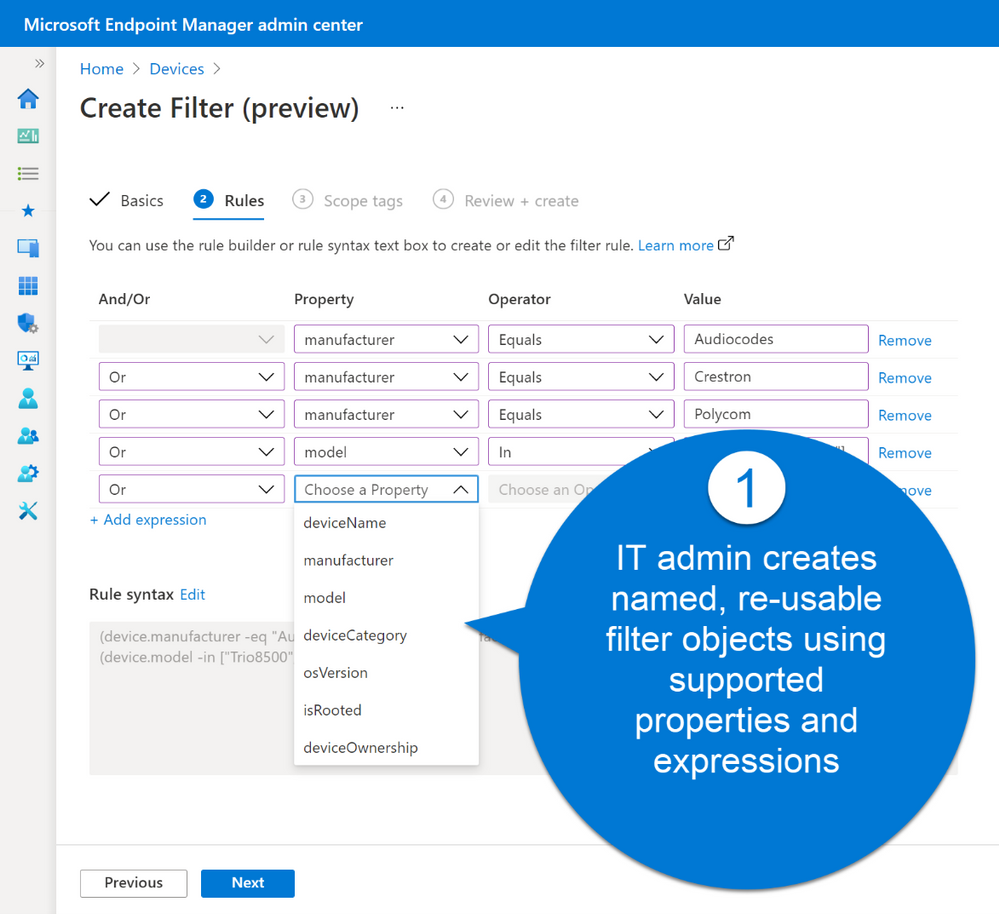Open Tenant administration gear-person icon
The height and width of the screenshot is (914, 999).
28,473
